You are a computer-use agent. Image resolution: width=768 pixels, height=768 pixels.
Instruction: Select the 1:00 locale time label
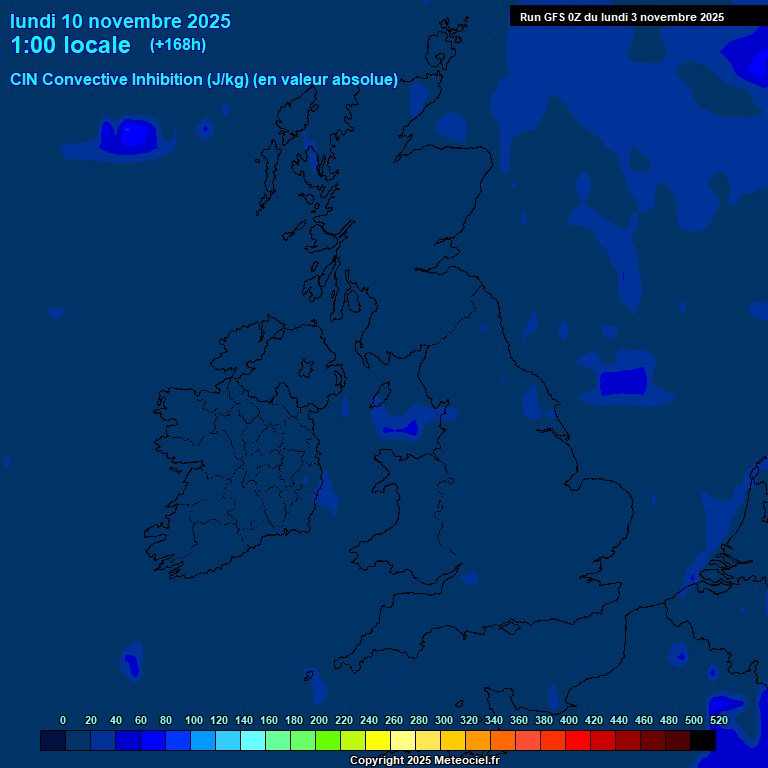pos(70,46)
